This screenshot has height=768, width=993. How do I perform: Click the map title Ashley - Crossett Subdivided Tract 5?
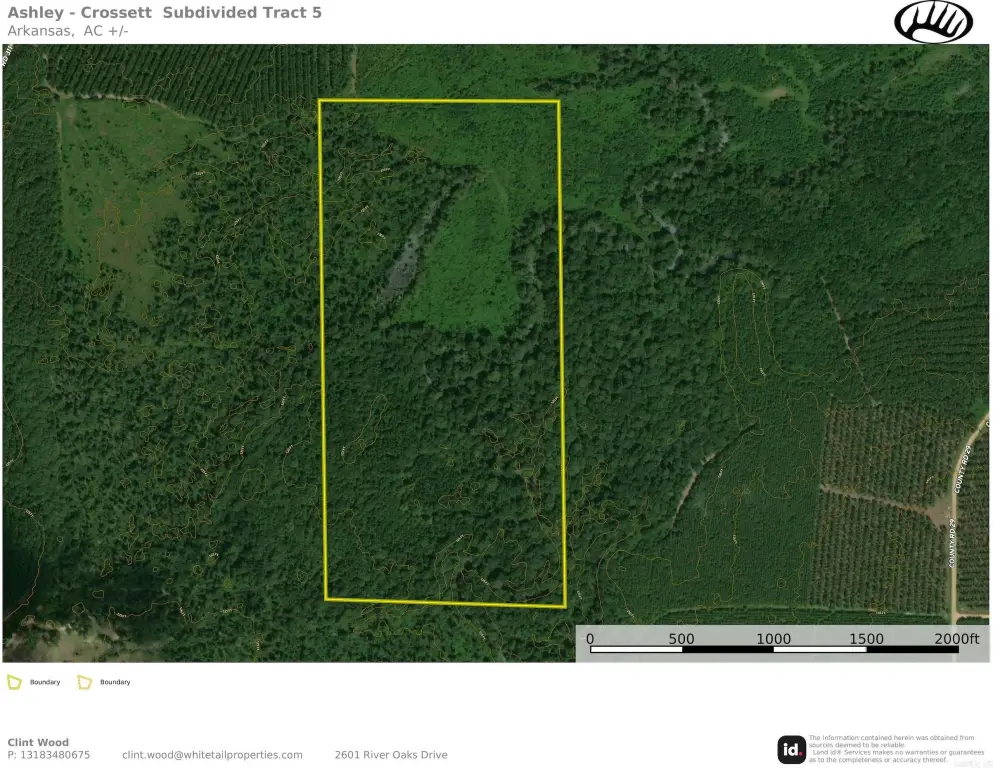click(165, 13)
